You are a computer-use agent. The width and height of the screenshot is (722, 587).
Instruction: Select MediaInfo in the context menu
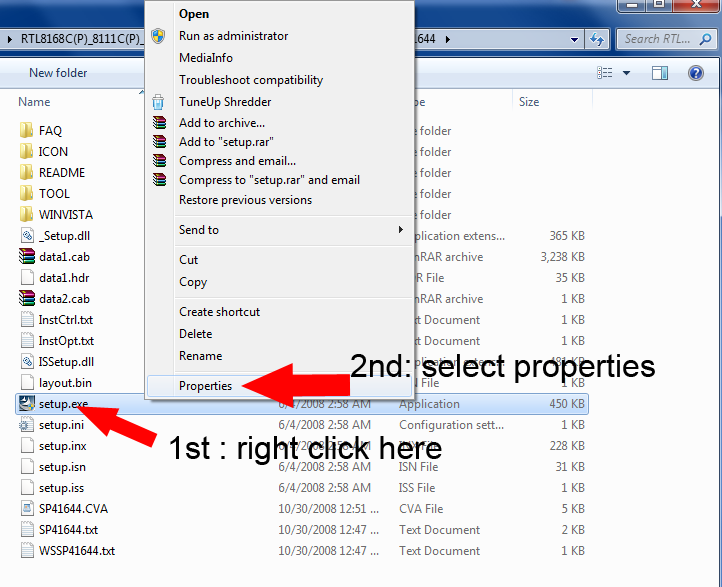[x=206, y=58]
